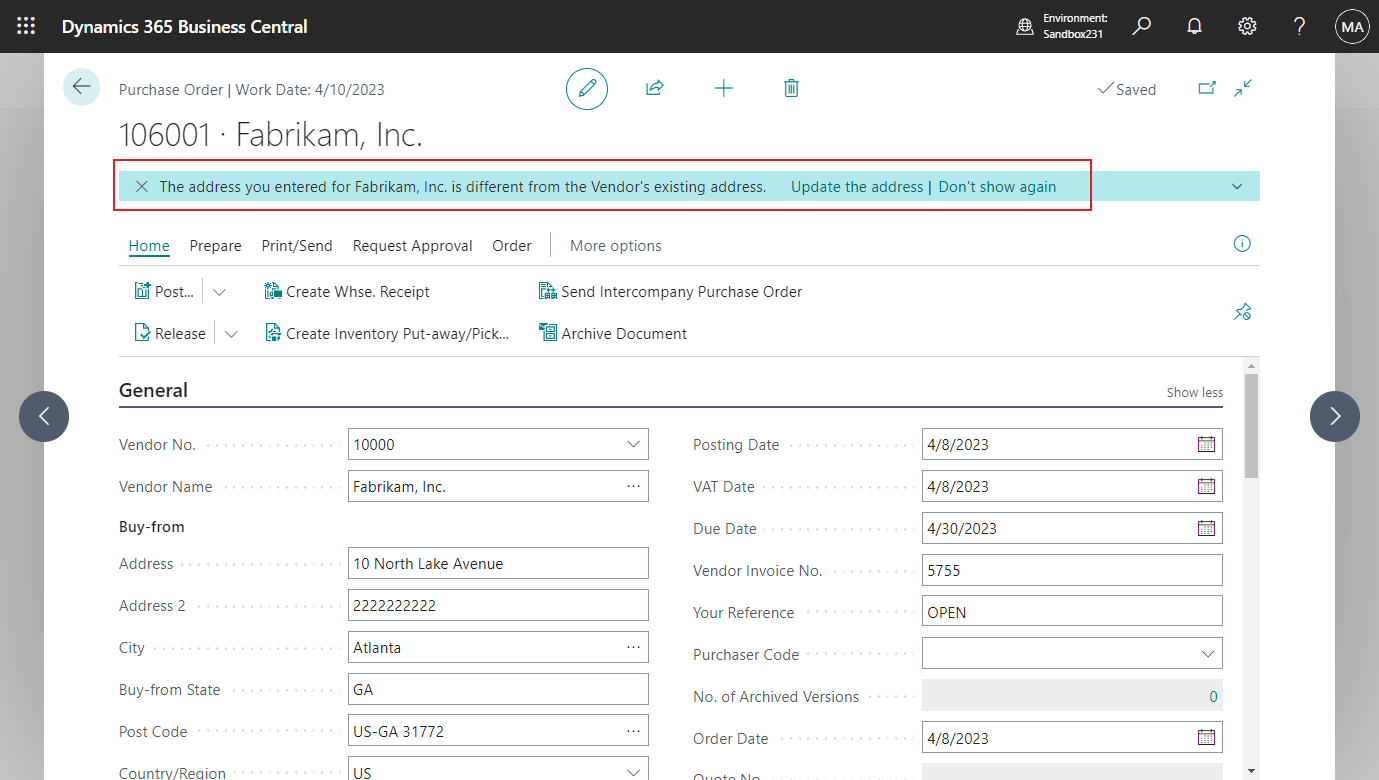Edit the page using the pencil icon
The width and height of the screenshot is (1379, 780).
click(x=587, y=88)
